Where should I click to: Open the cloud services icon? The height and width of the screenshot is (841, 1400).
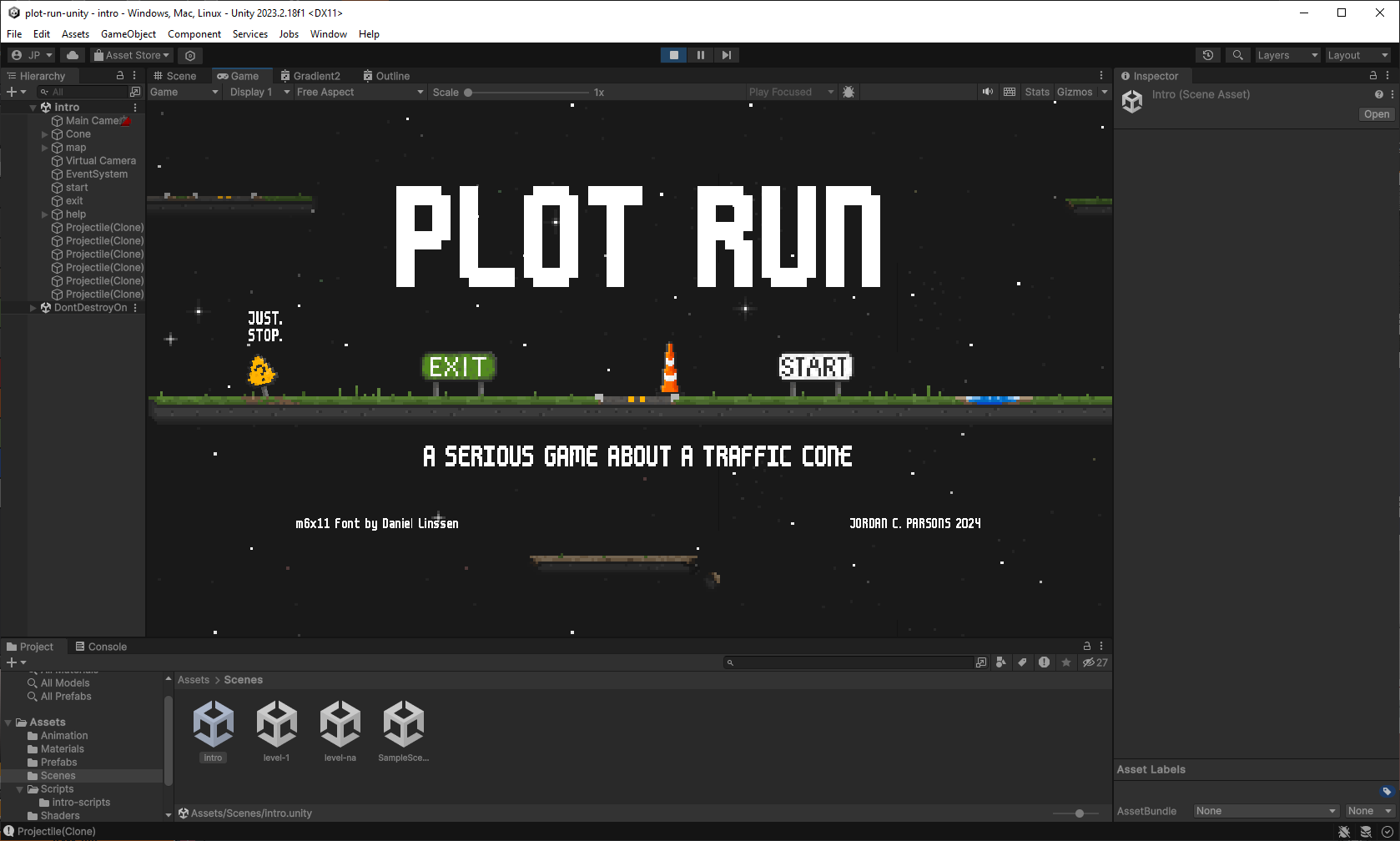point(73,55)
